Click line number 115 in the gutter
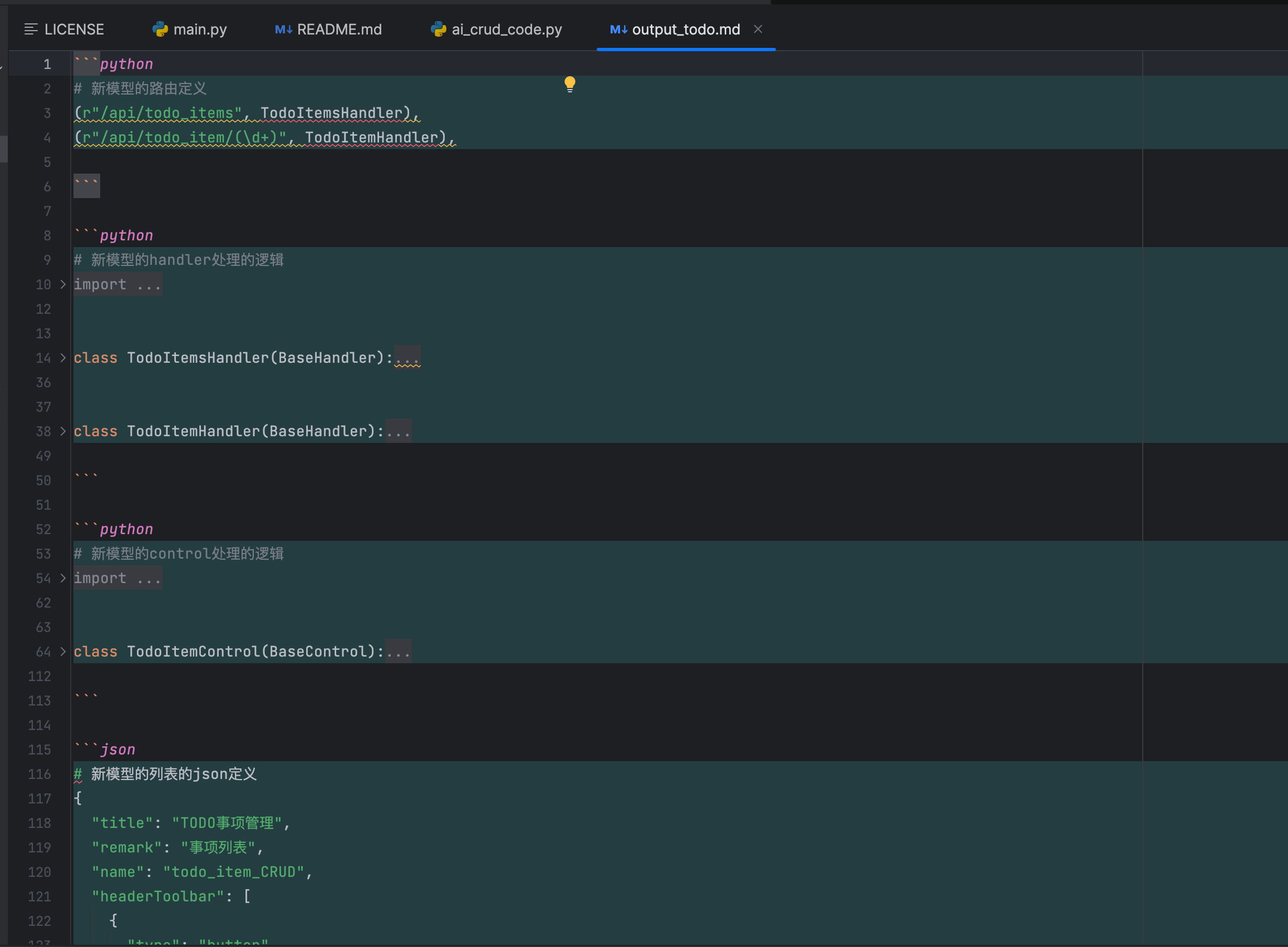This screenshot has width=1288, height=947. click(40, 750)
